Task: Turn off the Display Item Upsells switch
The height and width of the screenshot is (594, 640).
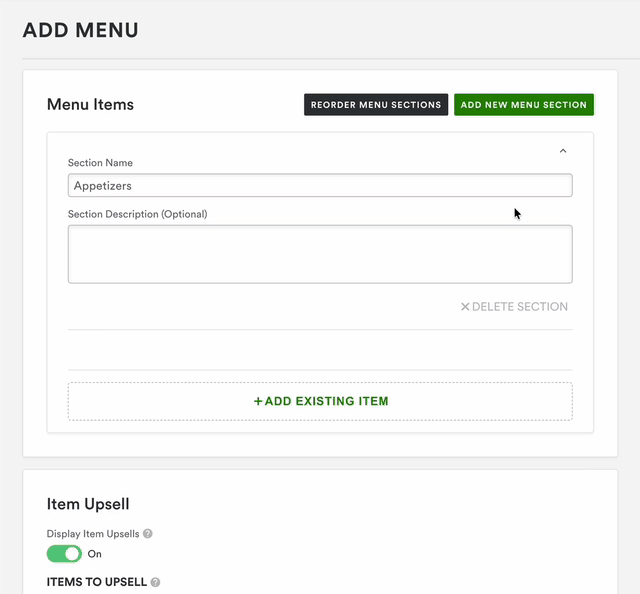Action: (x=64, y=554)
